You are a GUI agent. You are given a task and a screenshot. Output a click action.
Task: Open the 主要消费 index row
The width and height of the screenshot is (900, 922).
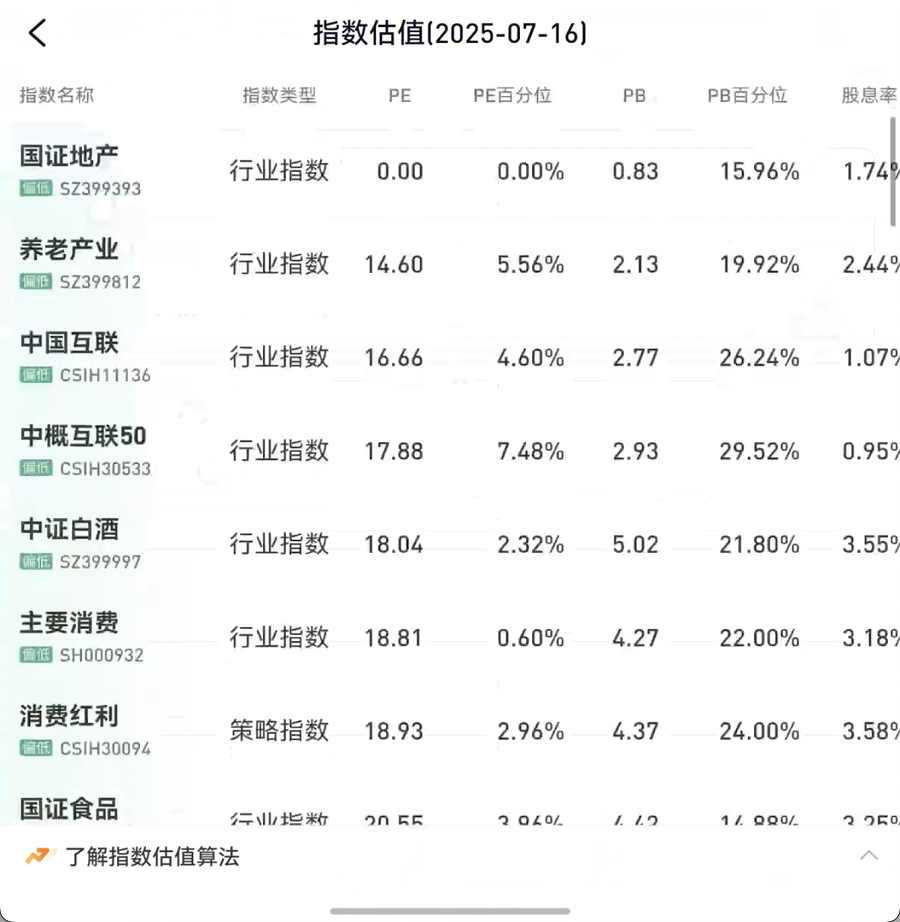450,637
